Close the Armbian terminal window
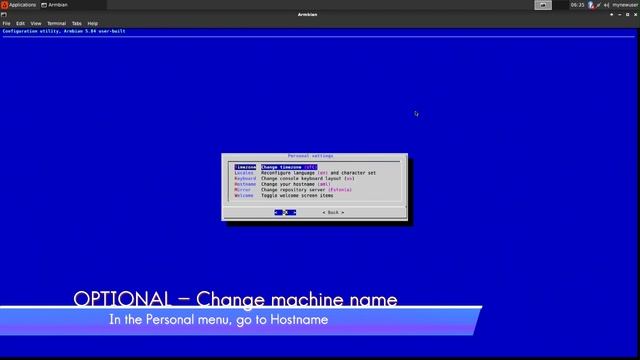 pyautogui.click(x=635, y=14)
